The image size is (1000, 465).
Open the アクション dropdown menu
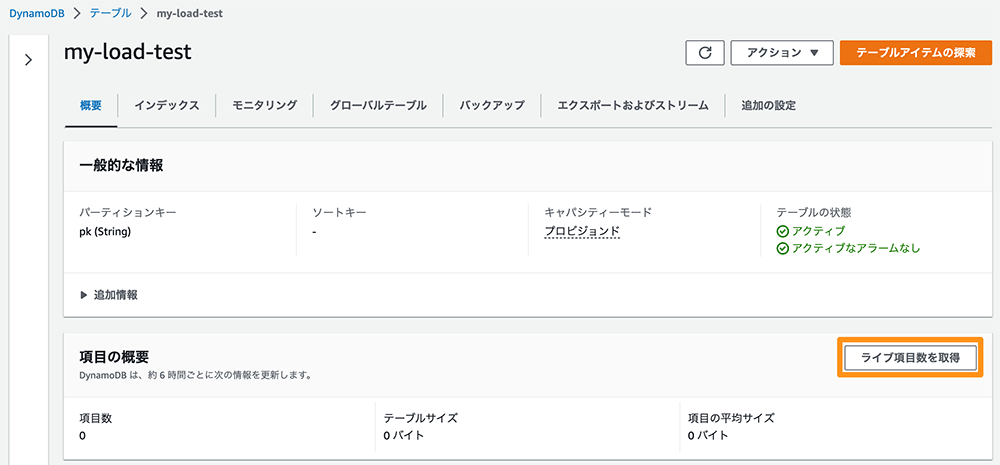(x=782, y=53)
